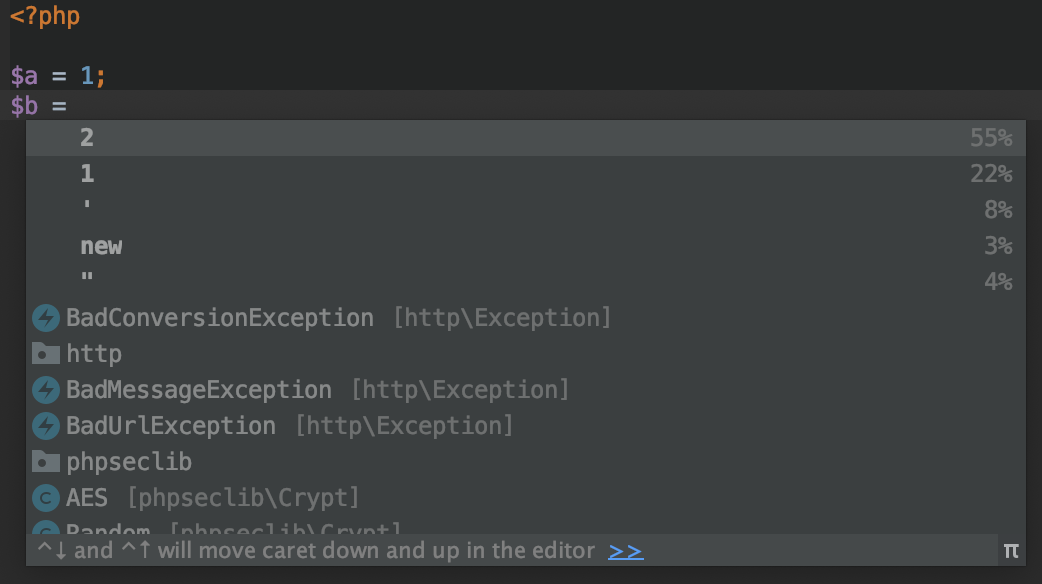Choose AES [phpseclib\Crypt] entry
This screenshot has height=584, width=1042.
(526, 497)
